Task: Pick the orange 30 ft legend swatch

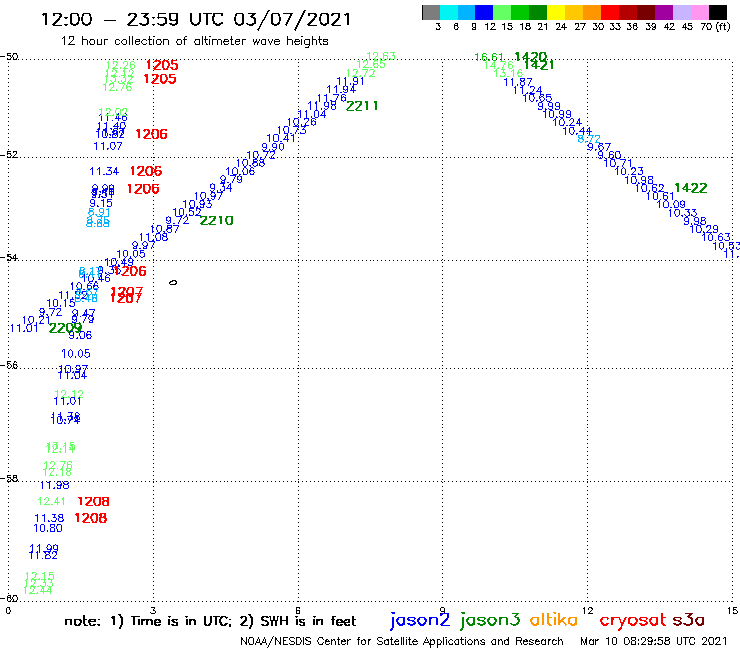Action: click(x=592, y=12)
